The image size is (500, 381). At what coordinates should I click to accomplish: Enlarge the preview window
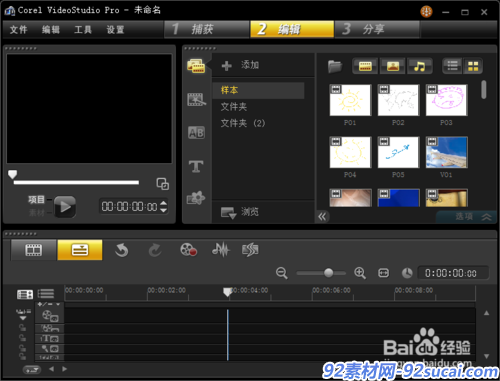click(x=163, y=184)
